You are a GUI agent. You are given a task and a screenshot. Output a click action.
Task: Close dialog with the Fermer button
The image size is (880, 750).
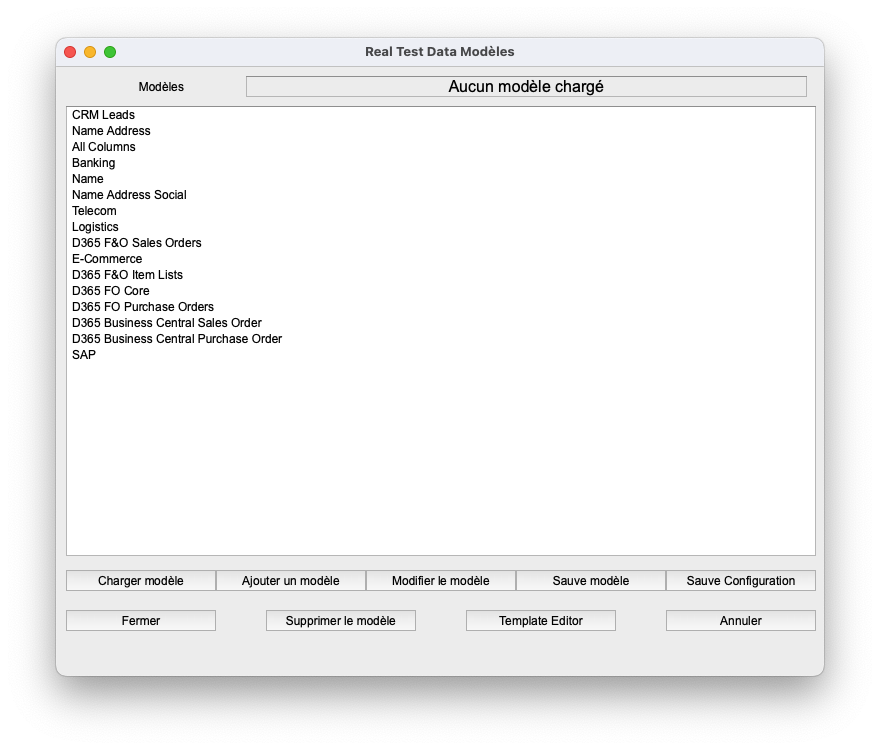[x=141, y=620]
